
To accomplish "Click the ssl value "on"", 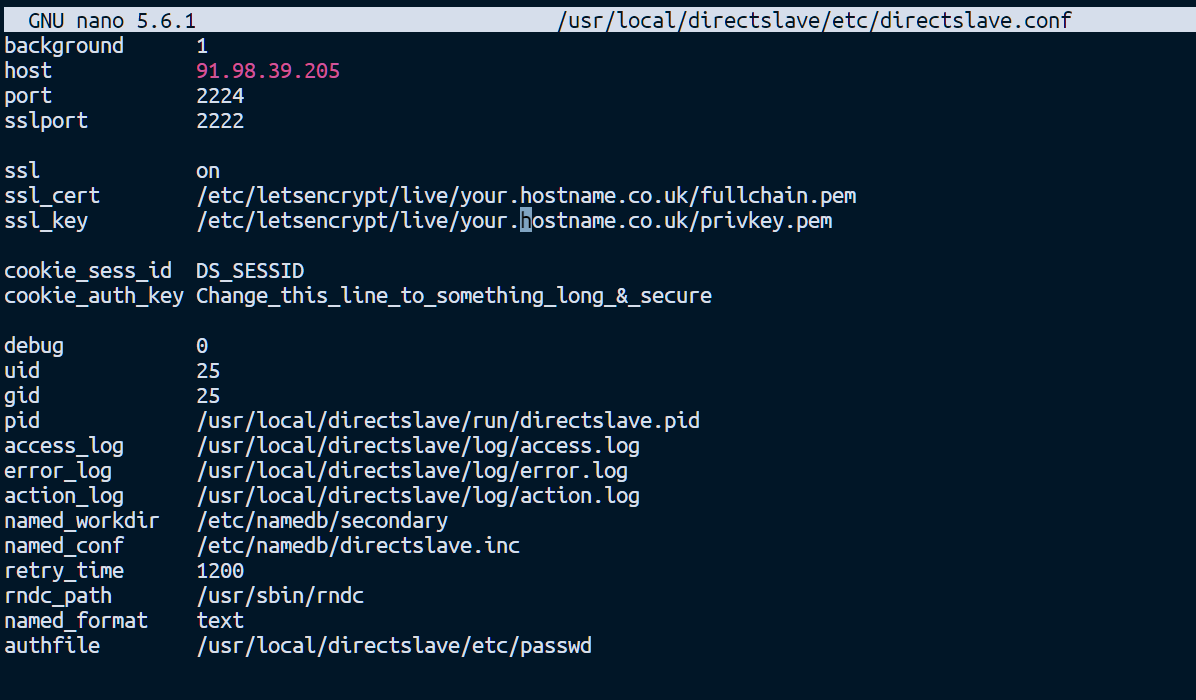I will point(208,171).
